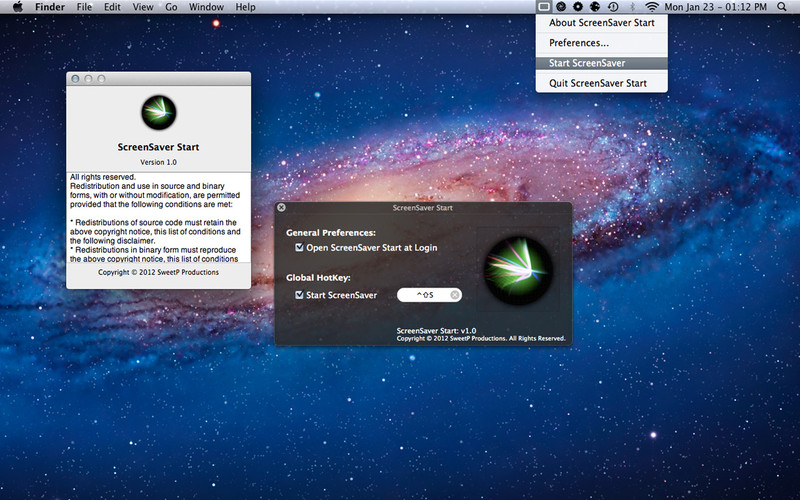Click the zoom button of About window
The width and height of the screenshot is (800, 500).
click(101, 79)
